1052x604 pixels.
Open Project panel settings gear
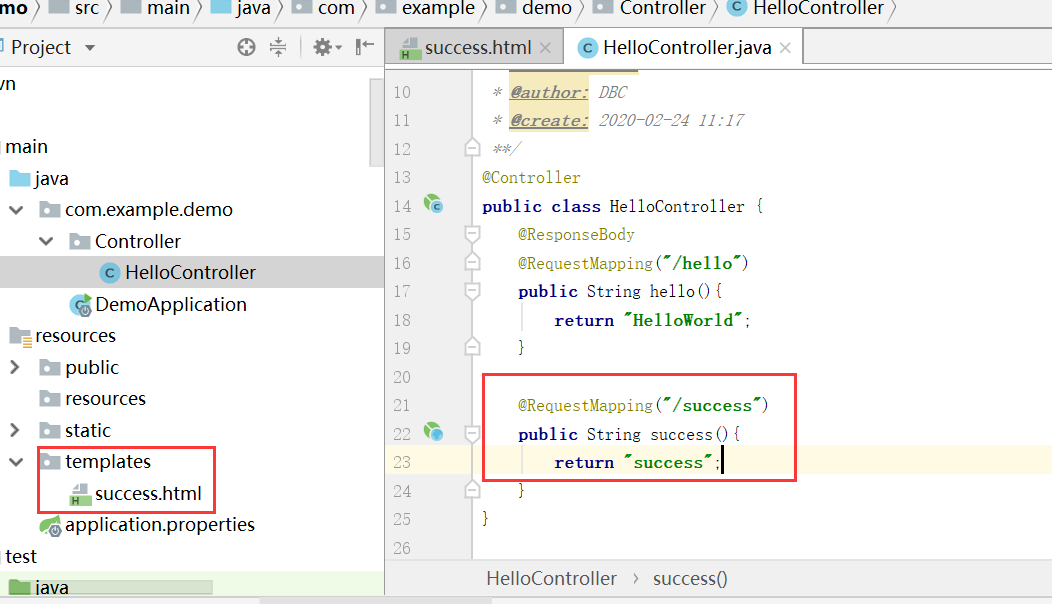click(327, 47)
